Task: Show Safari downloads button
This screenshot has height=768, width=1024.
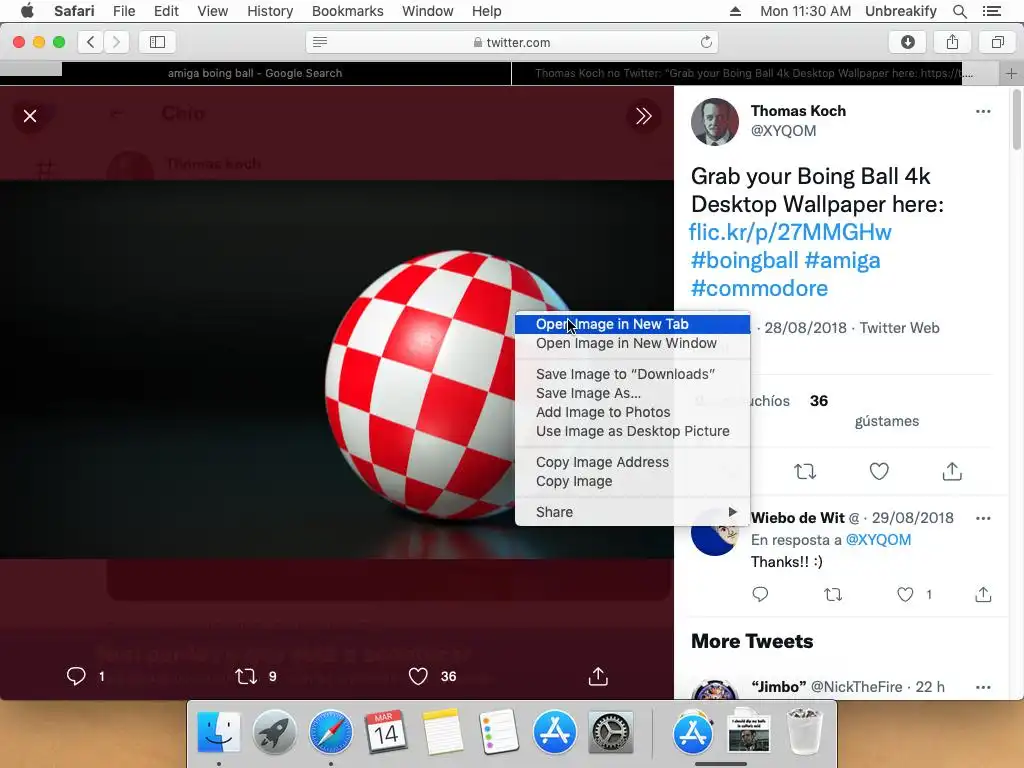Action: [907, 42]
